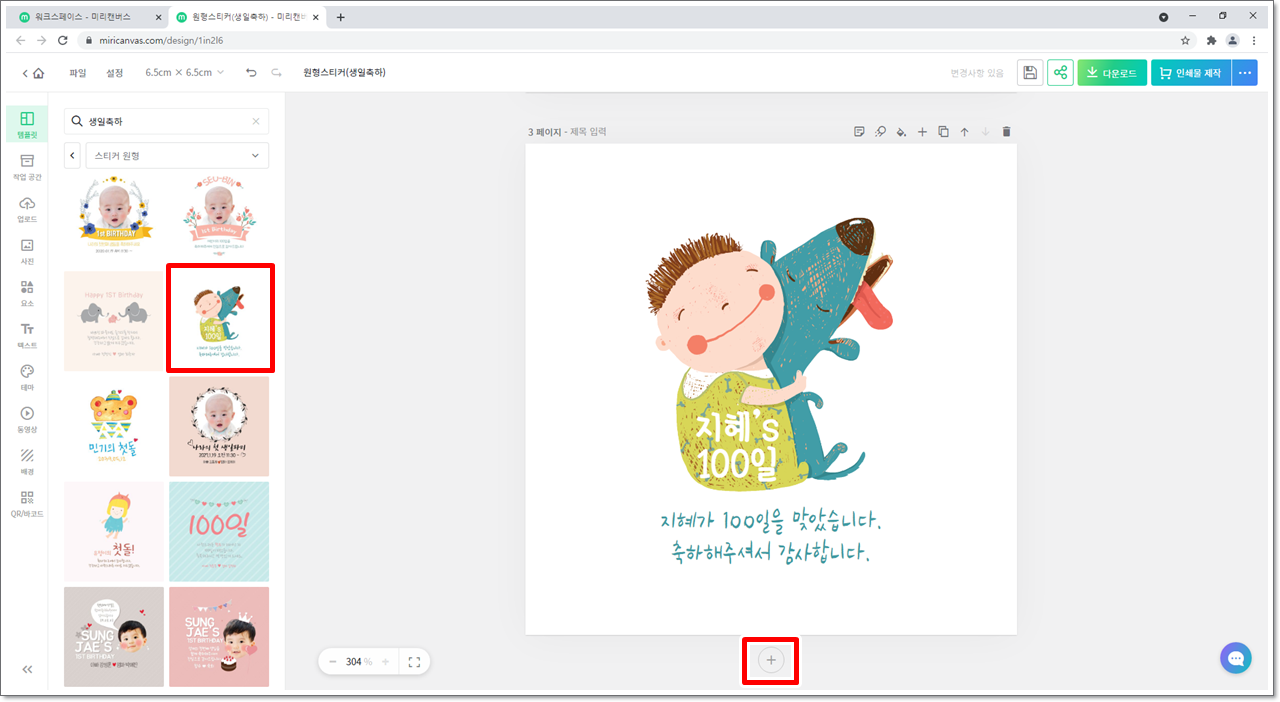This screenshot has width=1280, height=702.
Task: Redo the last action
Action: [276, 73]
